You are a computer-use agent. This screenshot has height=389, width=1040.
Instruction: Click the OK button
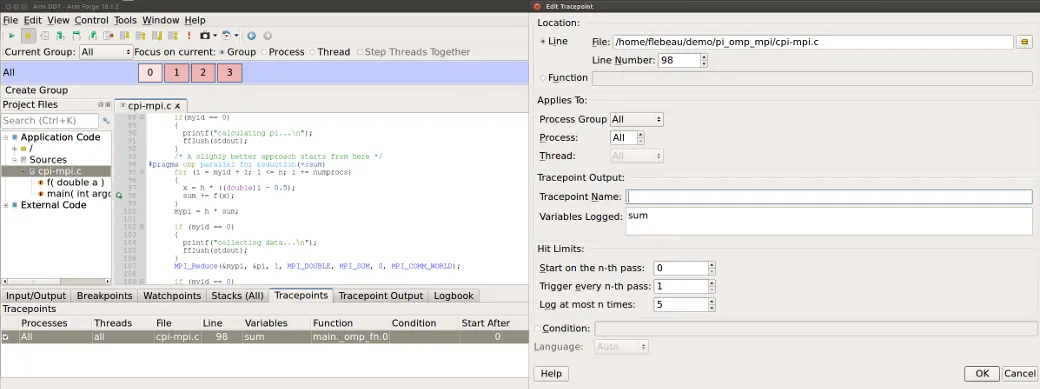point(982,374)
